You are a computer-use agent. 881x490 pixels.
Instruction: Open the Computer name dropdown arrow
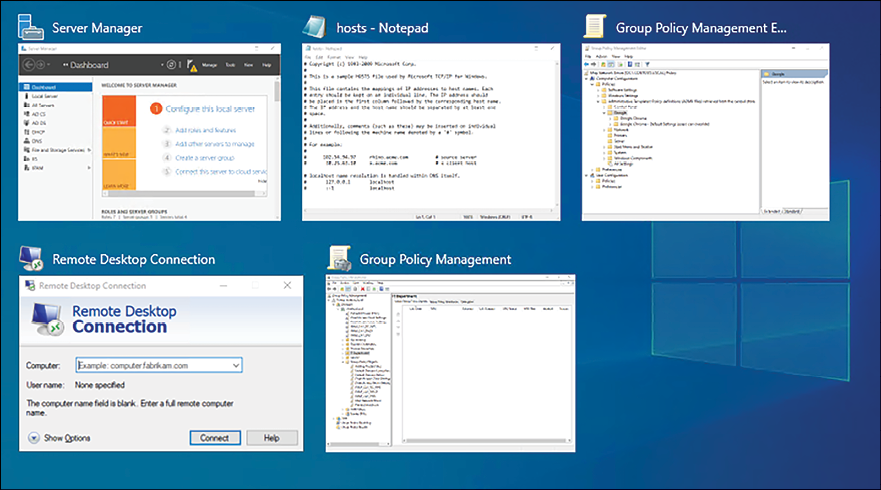236,365
